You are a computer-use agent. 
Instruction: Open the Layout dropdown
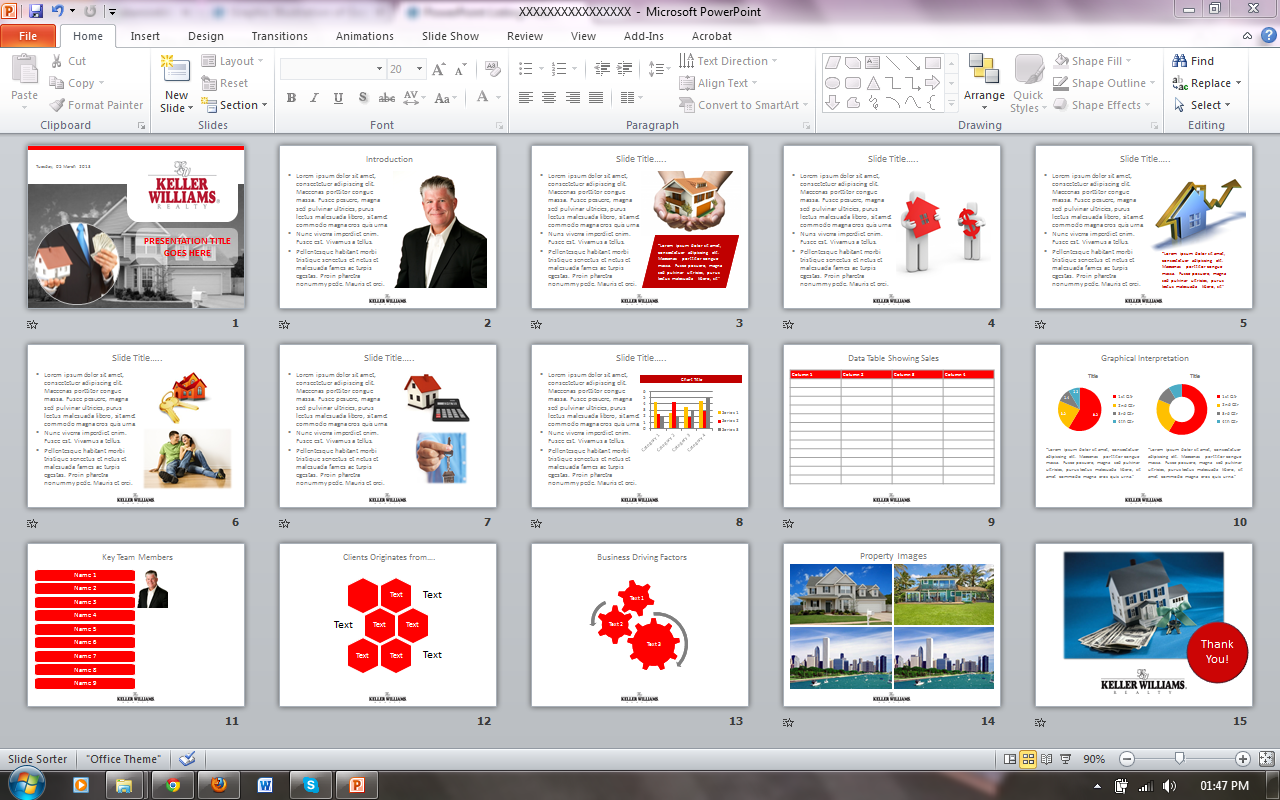click(x=232, y=61)
